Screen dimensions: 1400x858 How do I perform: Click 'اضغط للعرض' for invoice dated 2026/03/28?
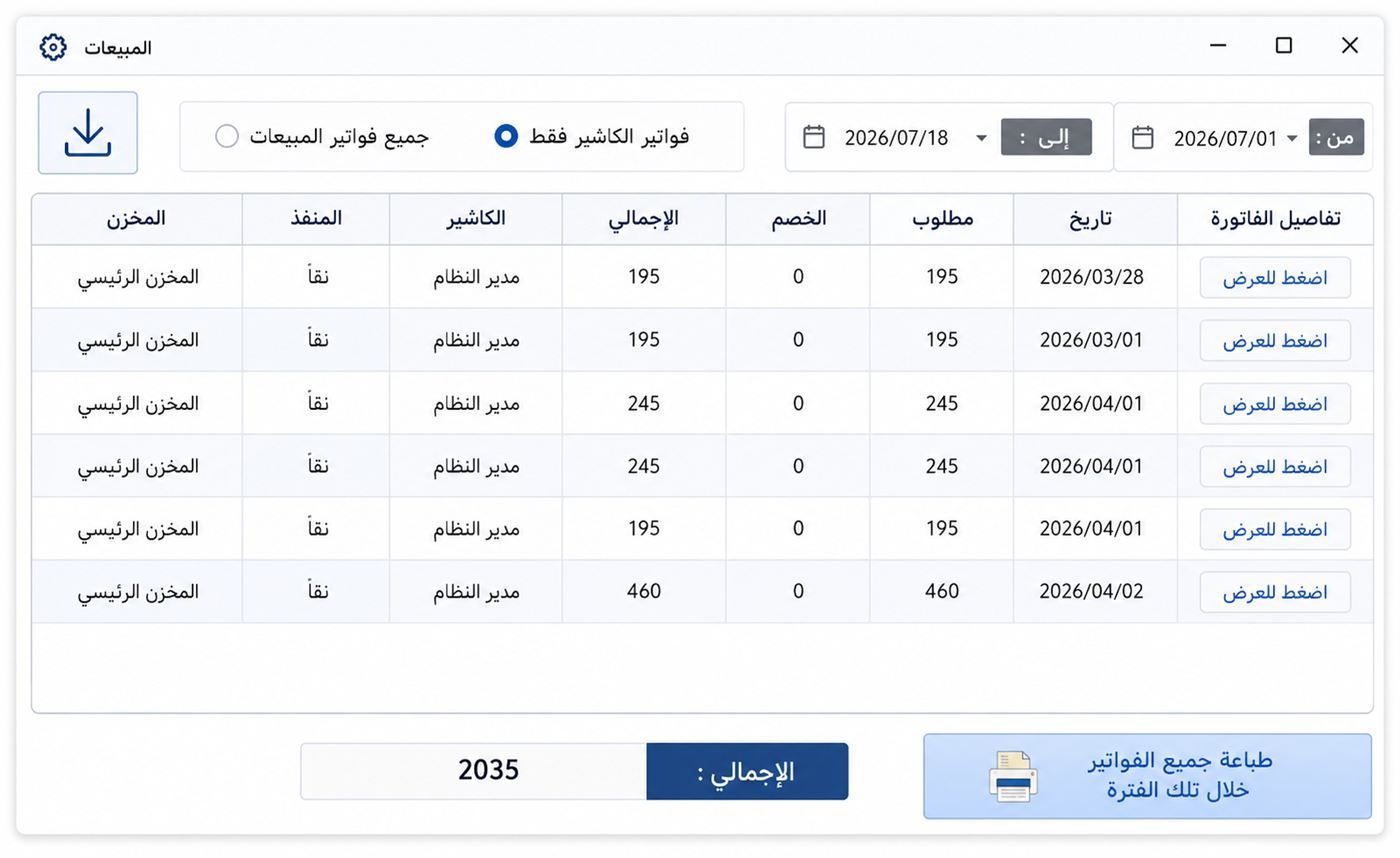click(1275, 278)
